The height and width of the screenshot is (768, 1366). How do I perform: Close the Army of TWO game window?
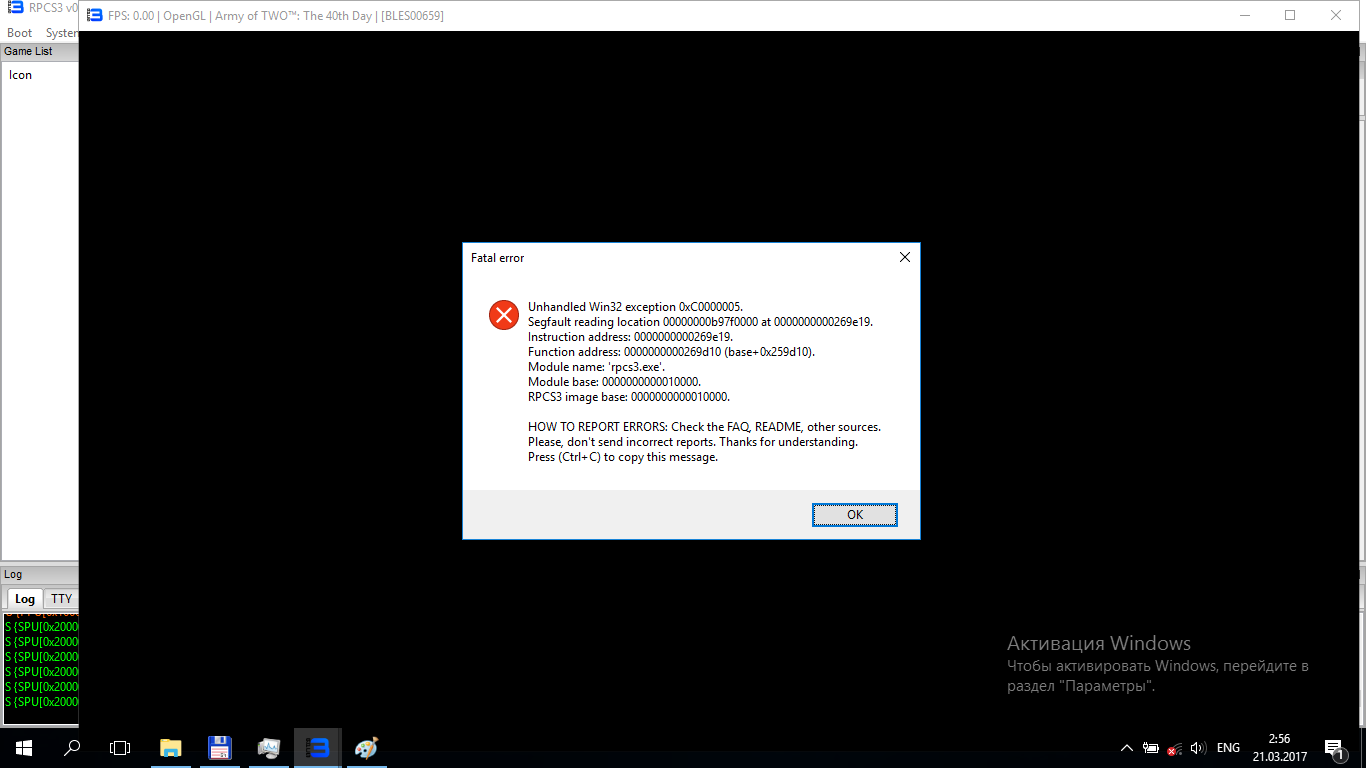tap(1336, 16)
